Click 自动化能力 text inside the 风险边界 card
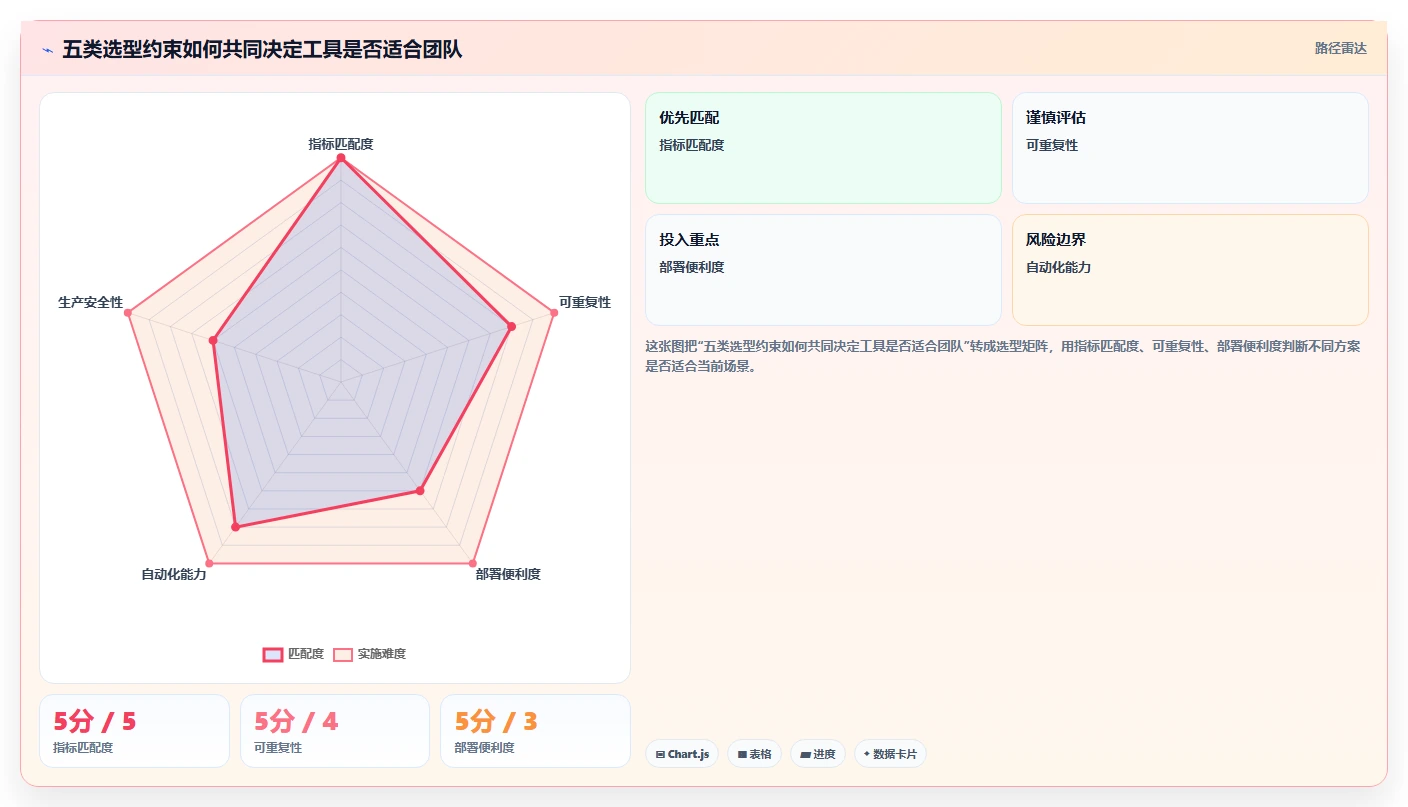1408x807 pixels. pos(1058,267)
